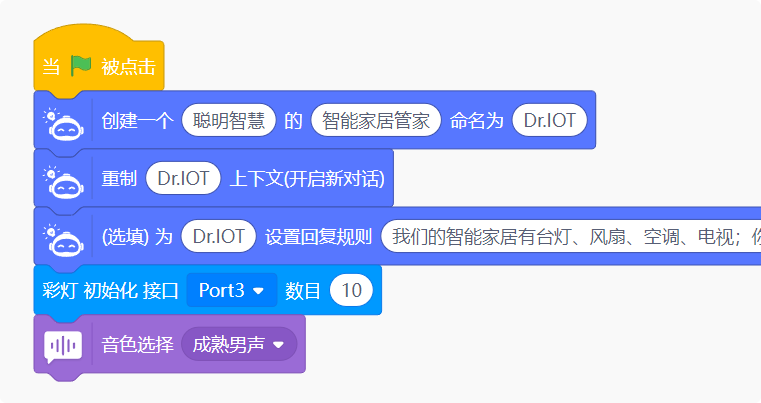
Task: Click the green flag icon in hat block
Action: point(81,66)
